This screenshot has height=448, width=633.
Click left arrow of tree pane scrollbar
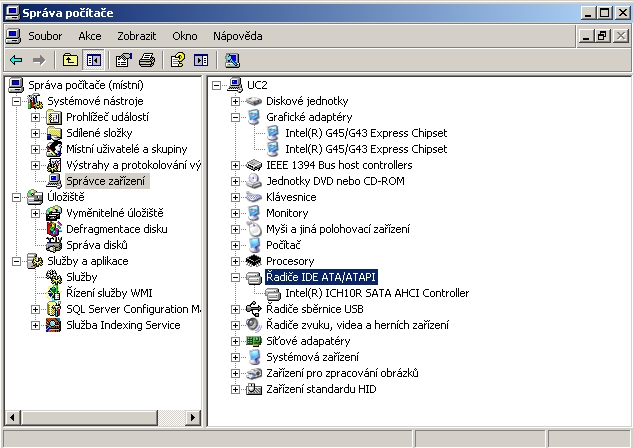[13, 417]
